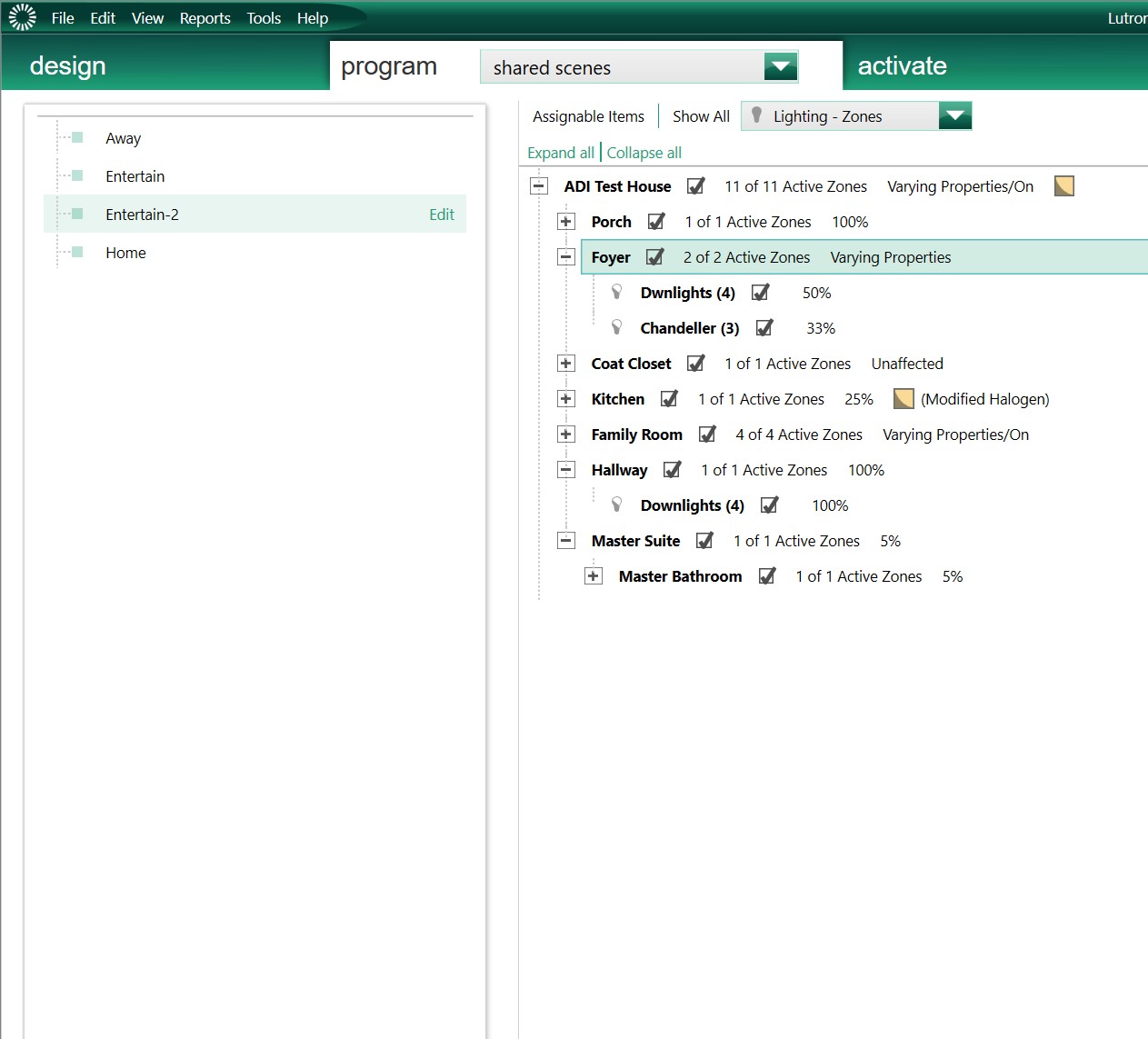Click the Dwnlights (4) light bulb icon
Image resolution: width=1148 pixels, height=1039 pixels.
[616, 292]
